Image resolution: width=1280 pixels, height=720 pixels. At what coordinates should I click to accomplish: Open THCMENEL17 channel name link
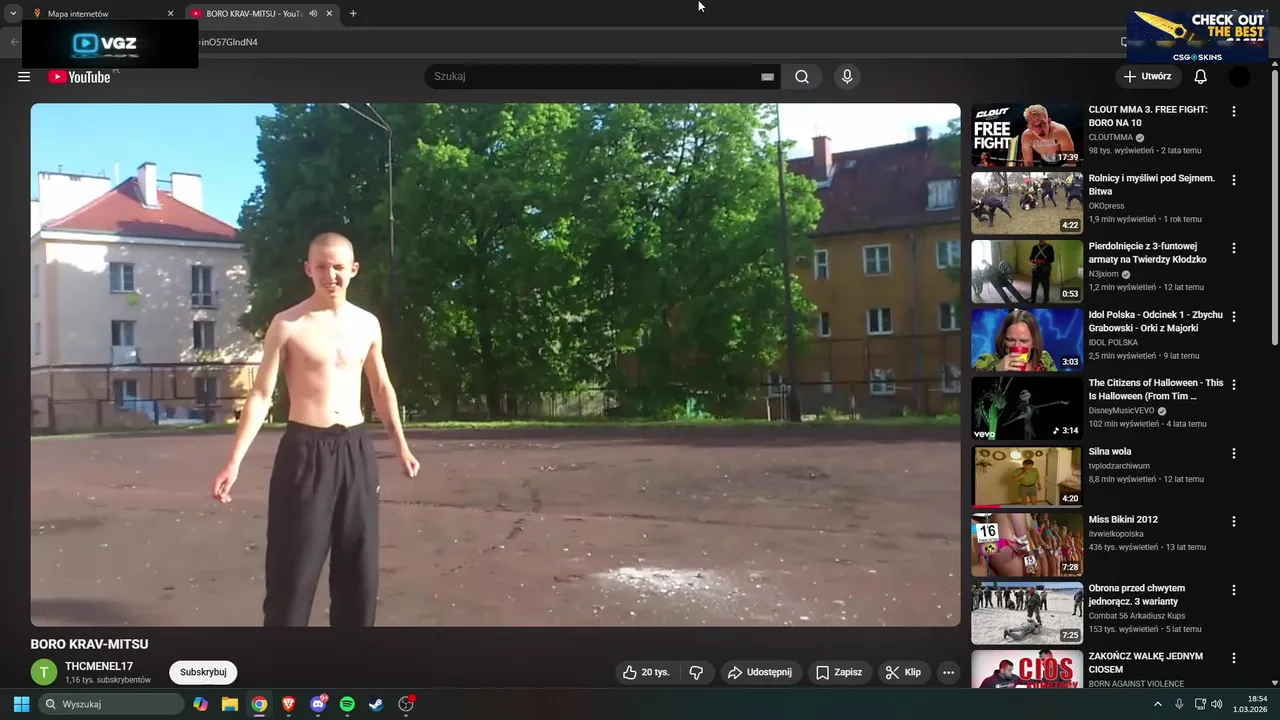point(99,666)
